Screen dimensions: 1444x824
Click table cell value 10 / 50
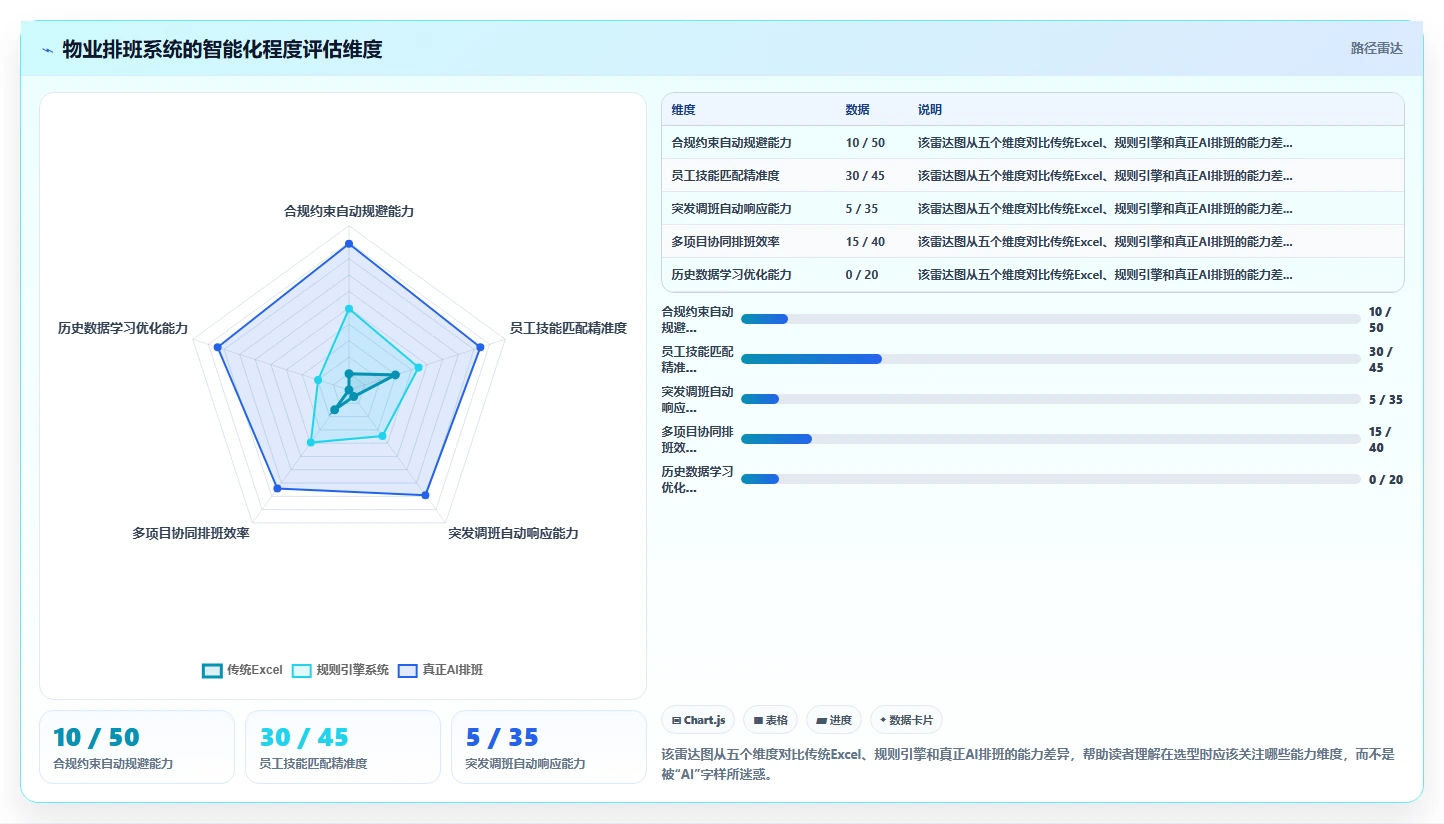pos(865,143)
